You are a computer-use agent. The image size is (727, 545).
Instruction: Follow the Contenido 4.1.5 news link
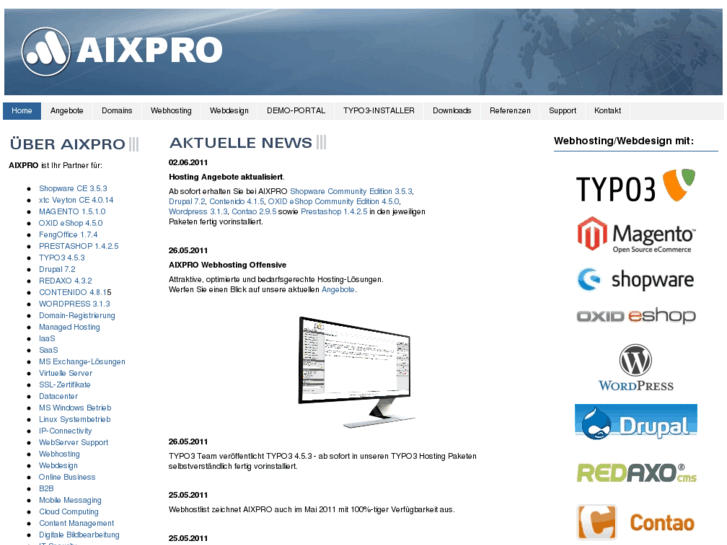[237, 201]
